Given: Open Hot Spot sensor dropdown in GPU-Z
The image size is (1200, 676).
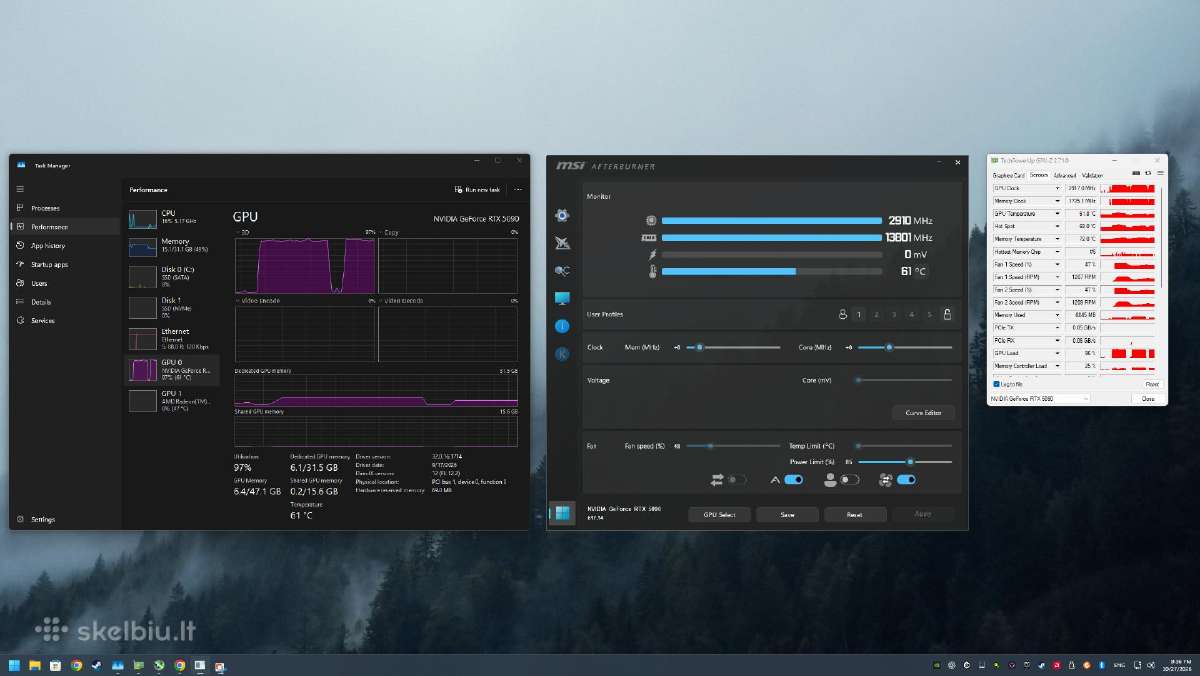Looking at the screenshot, I should pyautogui.click(x=1057, y=226).
